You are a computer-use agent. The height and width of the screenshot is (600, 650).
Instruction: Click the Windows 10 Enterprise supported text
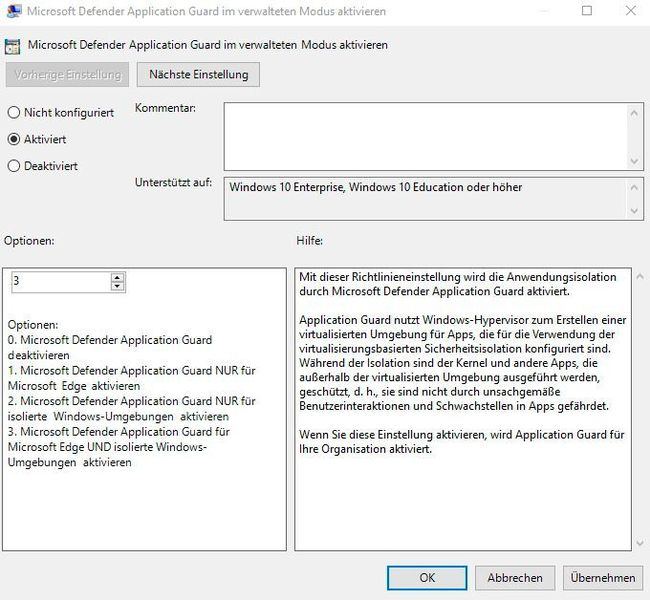click(376, 187)
